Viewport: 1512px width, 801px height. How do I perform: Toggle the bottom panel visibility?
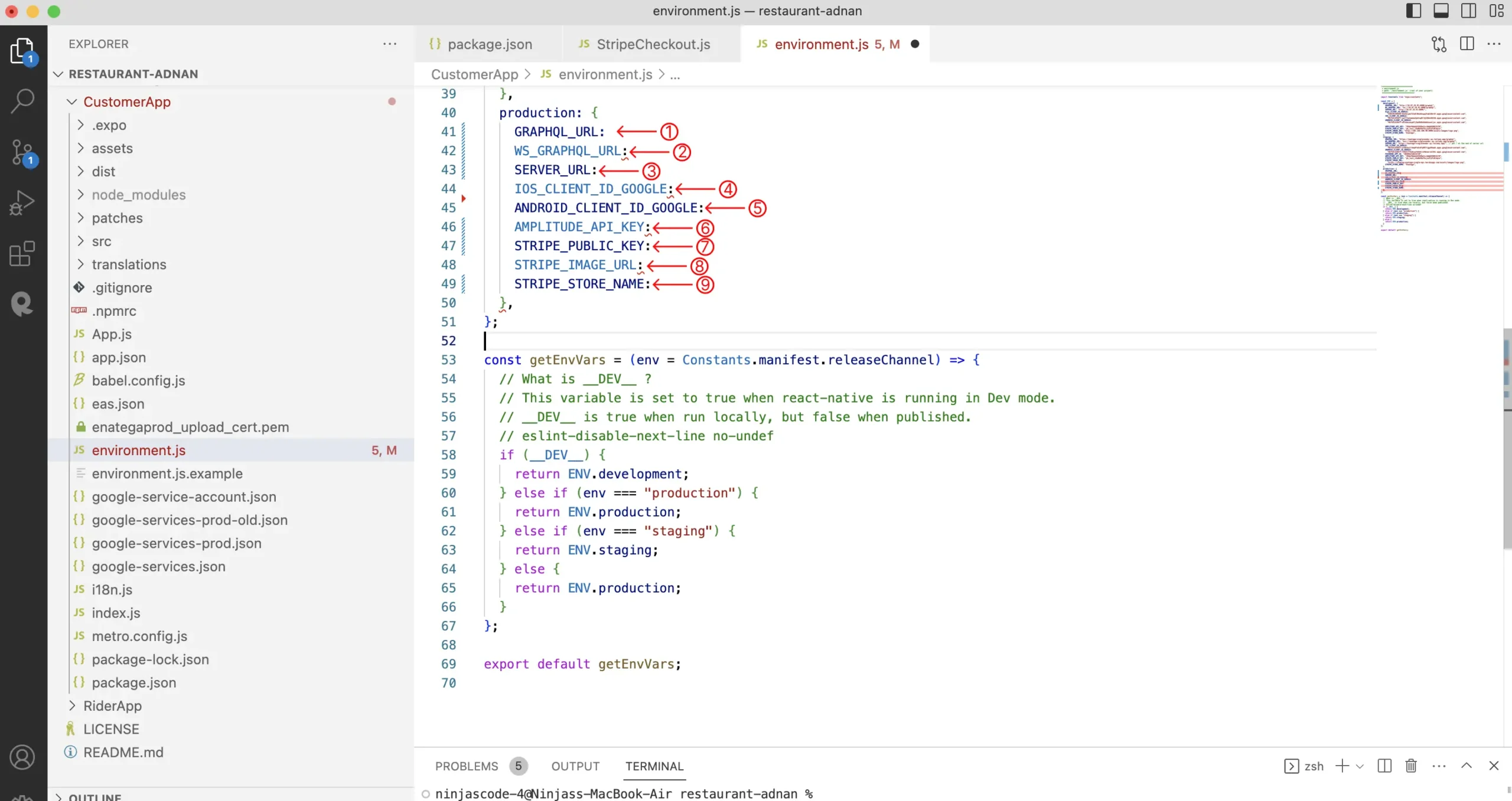click(1441, 11)
